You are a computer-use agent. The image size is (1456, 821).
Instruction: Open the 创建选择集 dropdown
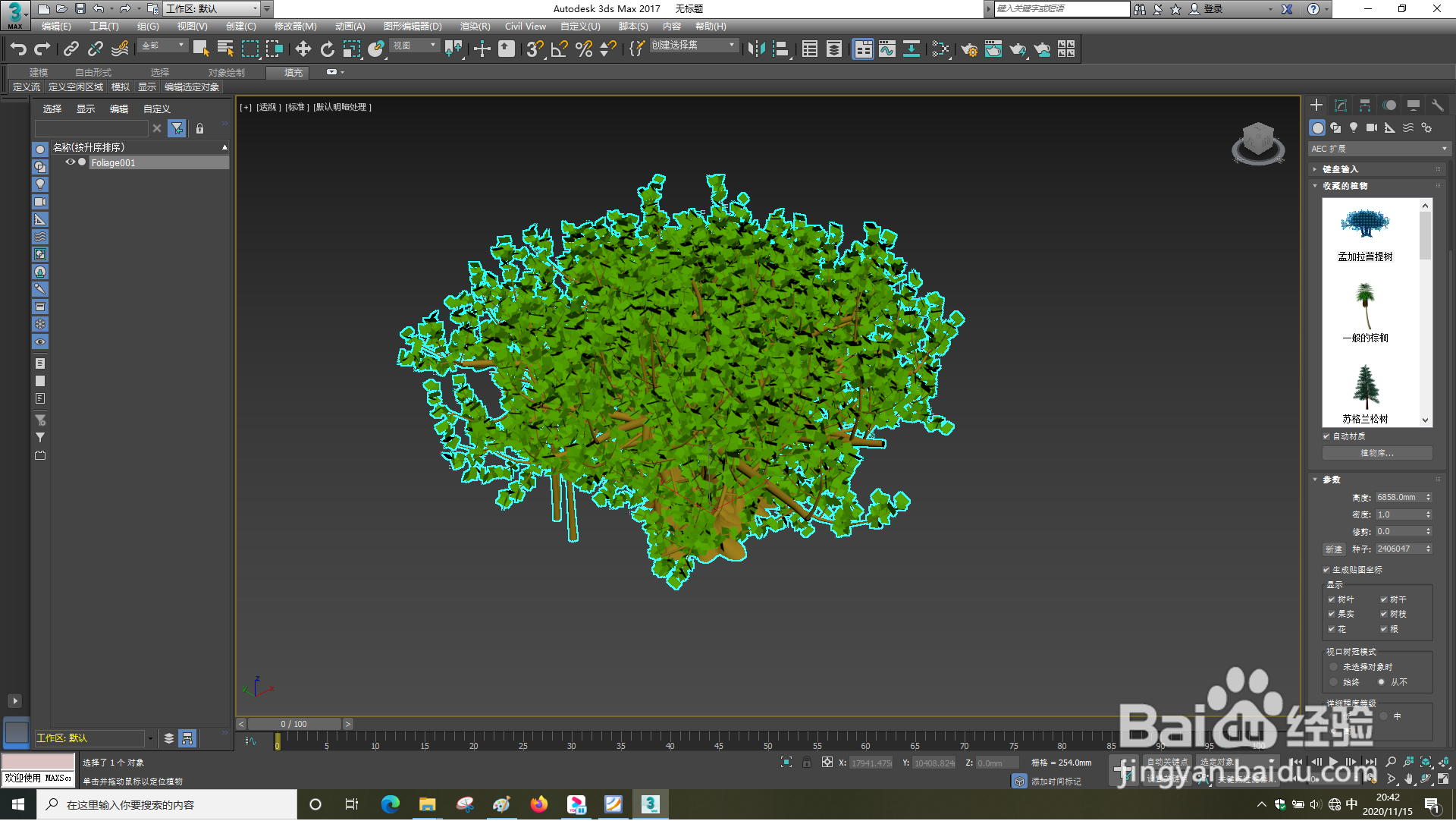(x=693, y=46)
